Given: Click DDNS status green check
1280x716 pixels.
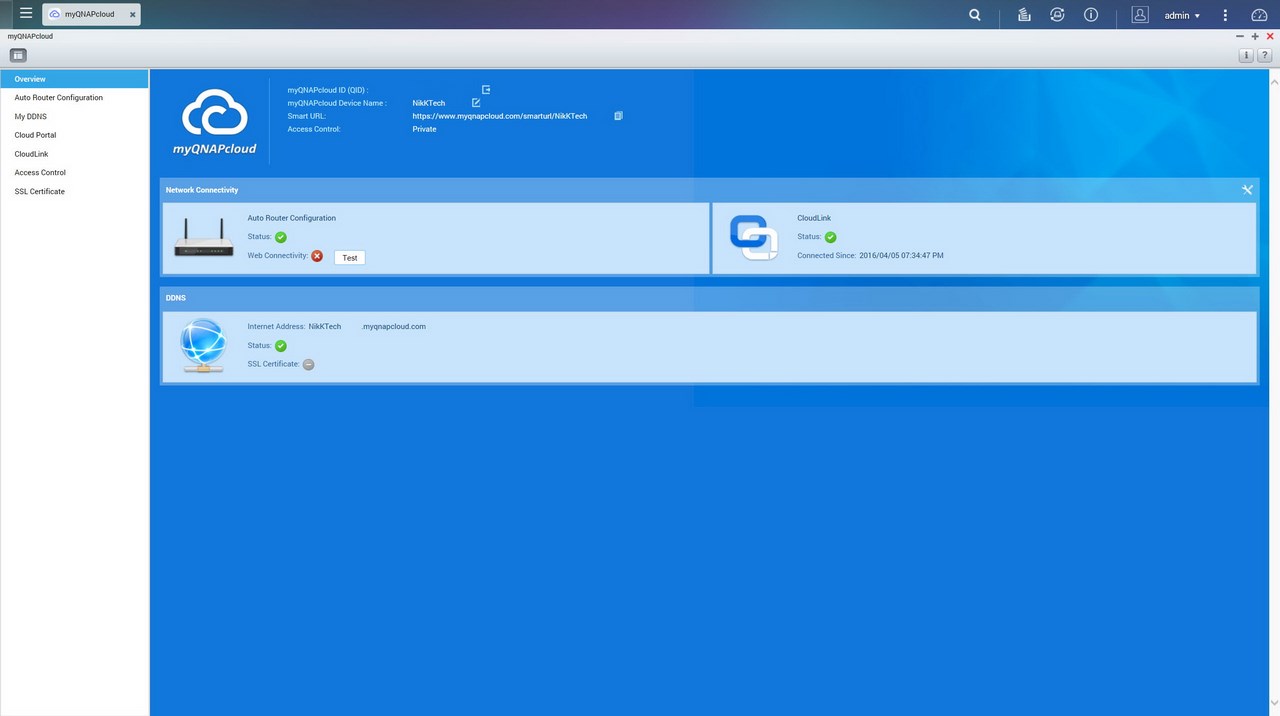Looking at the screenshot, I should tap(281, 346).
